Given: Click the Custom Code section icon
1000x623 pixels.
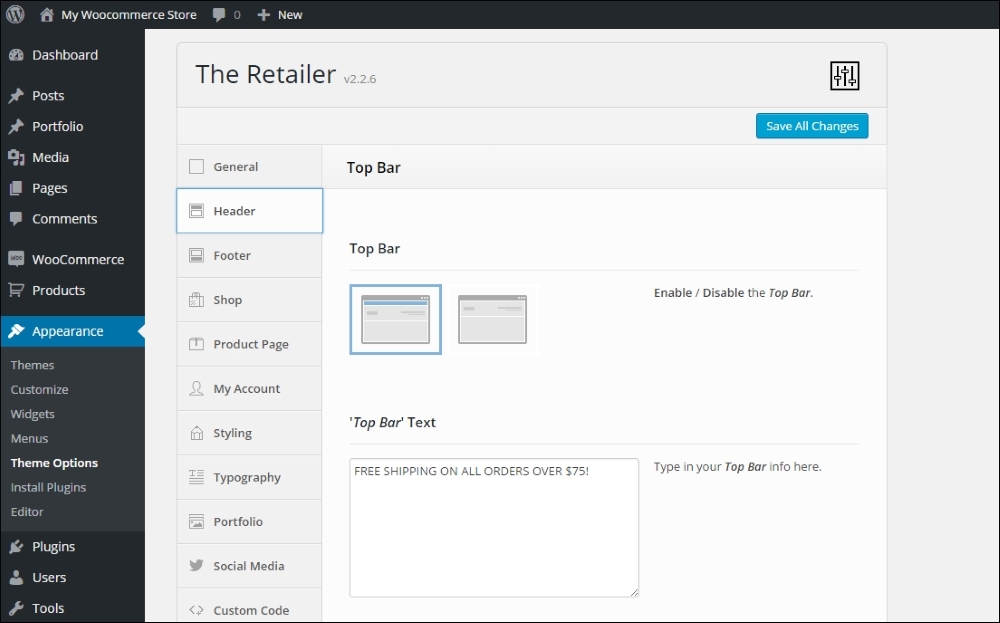Looking at the screenshot, I should [x=197, y=609].
